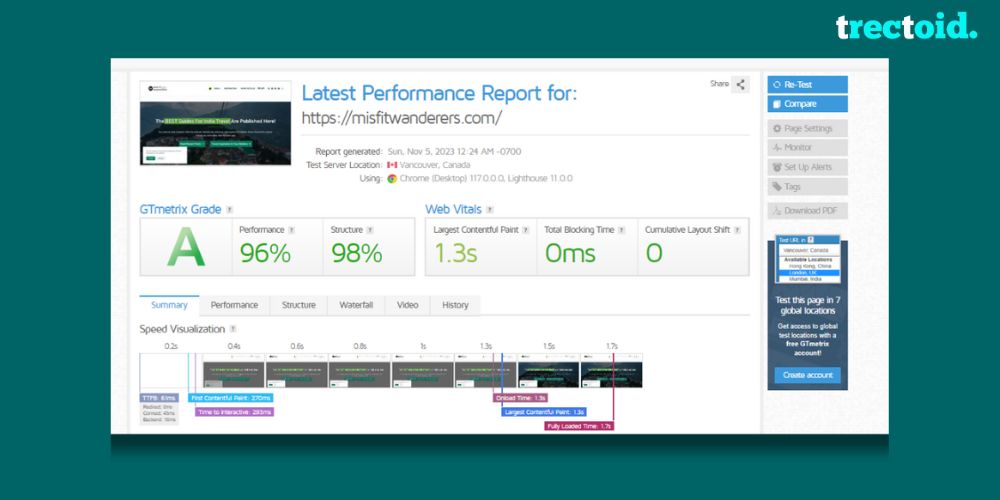The image size is (1000, 500).
Task: Click help icon beside Speed Visualization
Action: point(233,329)
